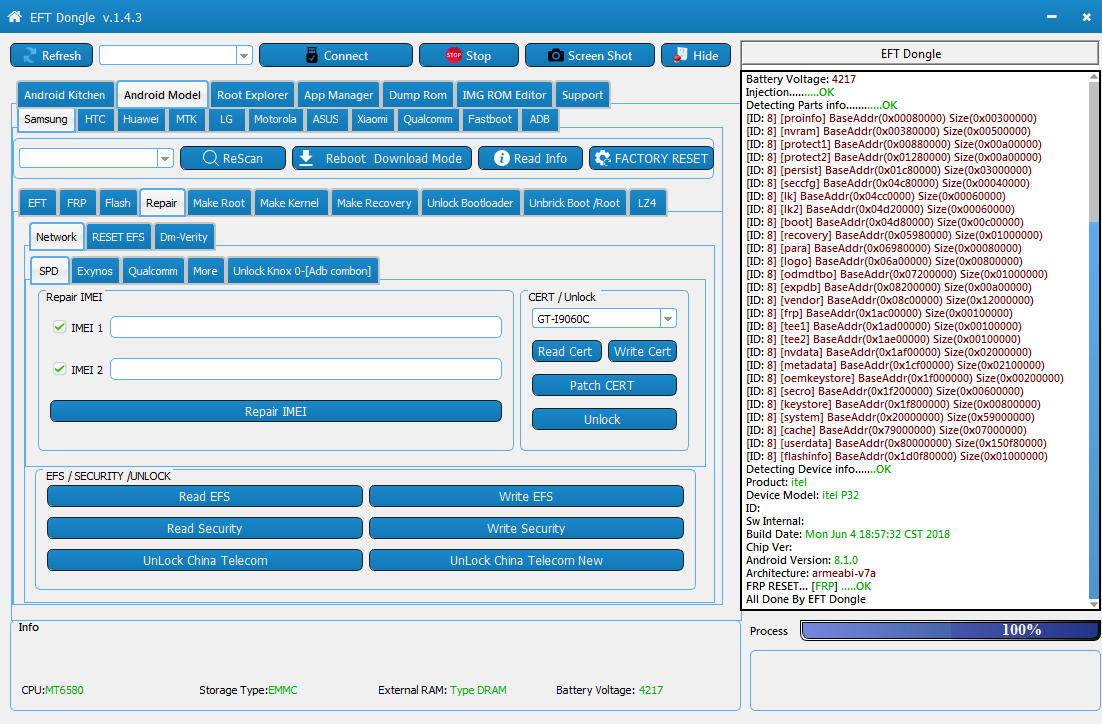Viewport: 1102px width, 724px height.
Task: Switch to the Make Root tab
Action: click(219, 203)
